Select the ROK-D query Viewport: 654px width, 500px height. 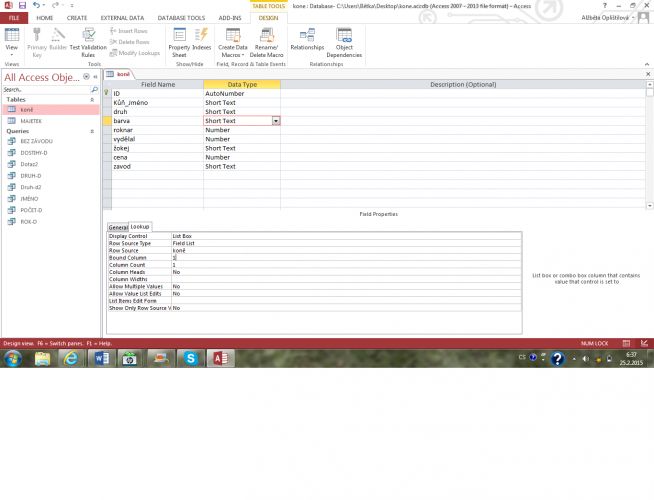pos(51,222)
